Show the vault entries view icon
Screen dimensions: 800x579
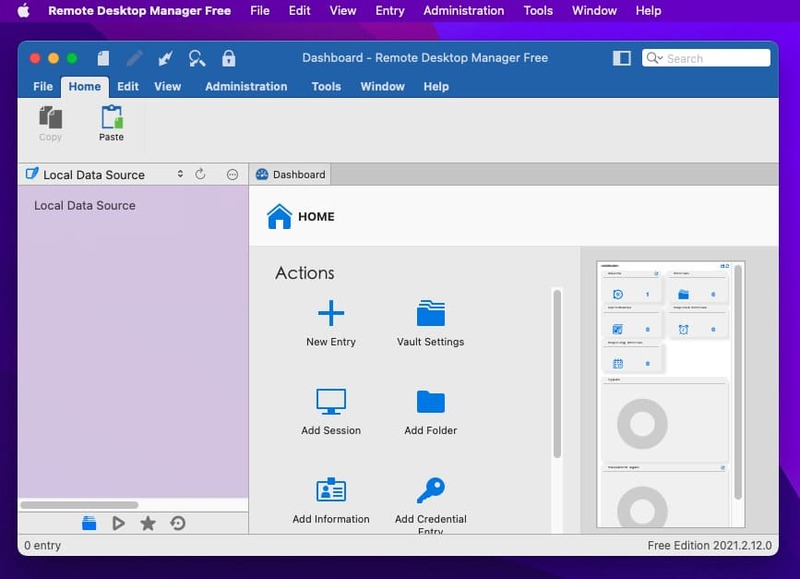coord(89,523)
